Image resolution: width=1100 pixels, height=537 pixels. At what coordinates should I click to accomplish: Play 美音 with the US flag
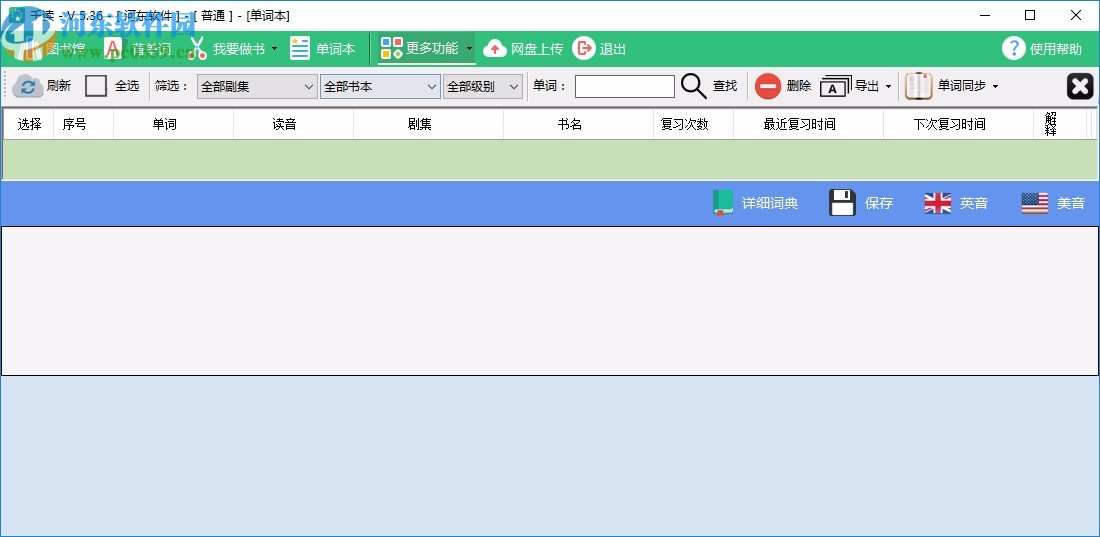click(x=1035, y=203)
